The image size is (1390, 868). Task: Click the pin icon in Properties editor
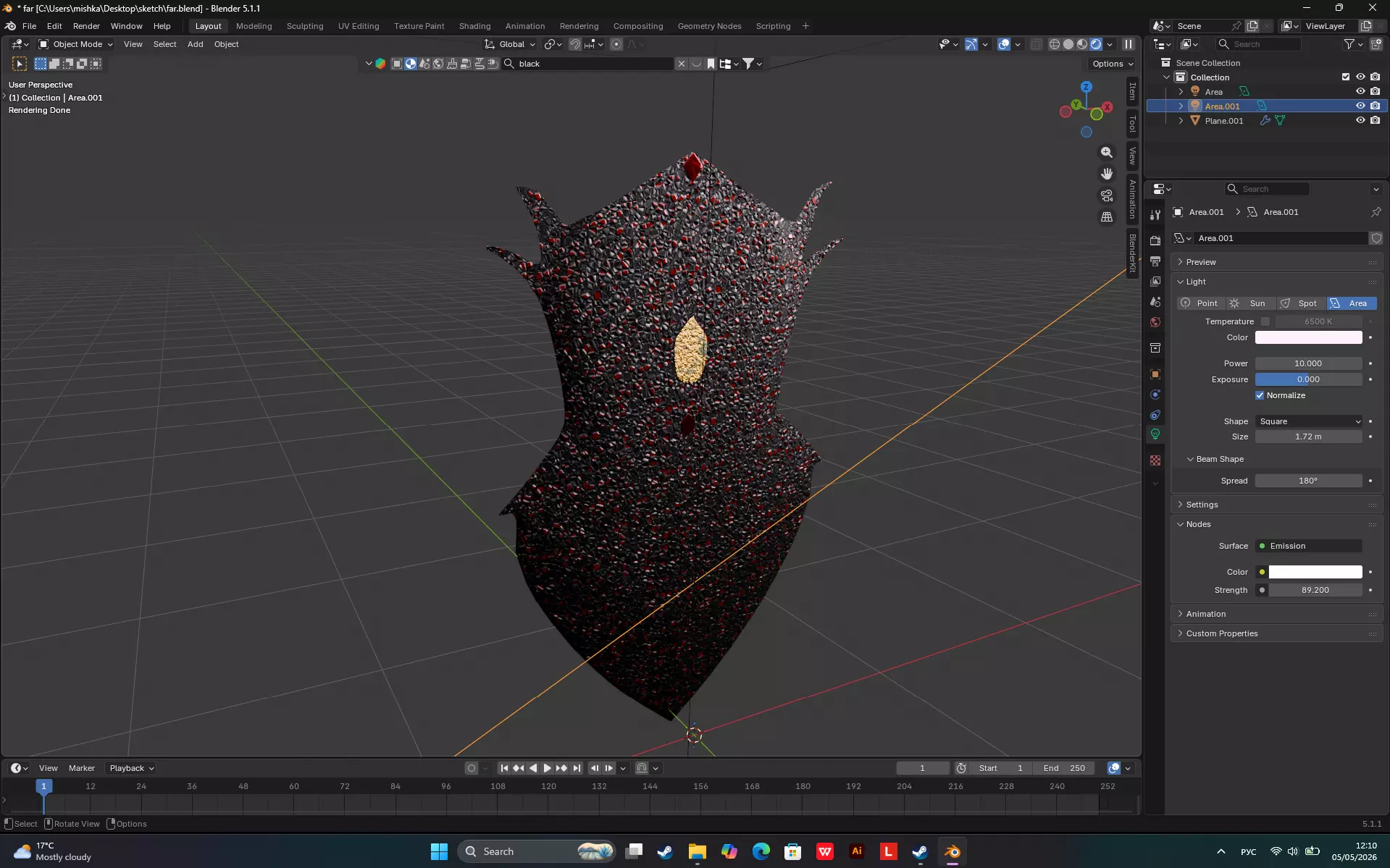[1376, 212]
